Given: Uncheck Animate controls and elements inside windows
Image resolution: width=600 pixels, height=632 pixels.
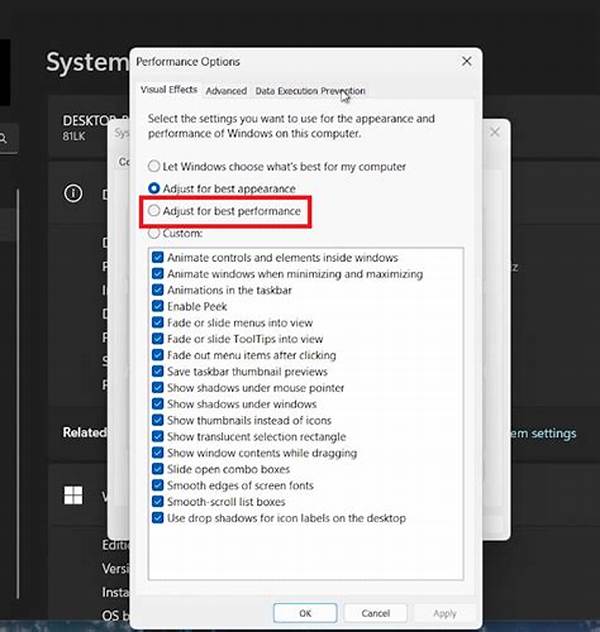Looking at the screenshot, I should coord(158,258).
